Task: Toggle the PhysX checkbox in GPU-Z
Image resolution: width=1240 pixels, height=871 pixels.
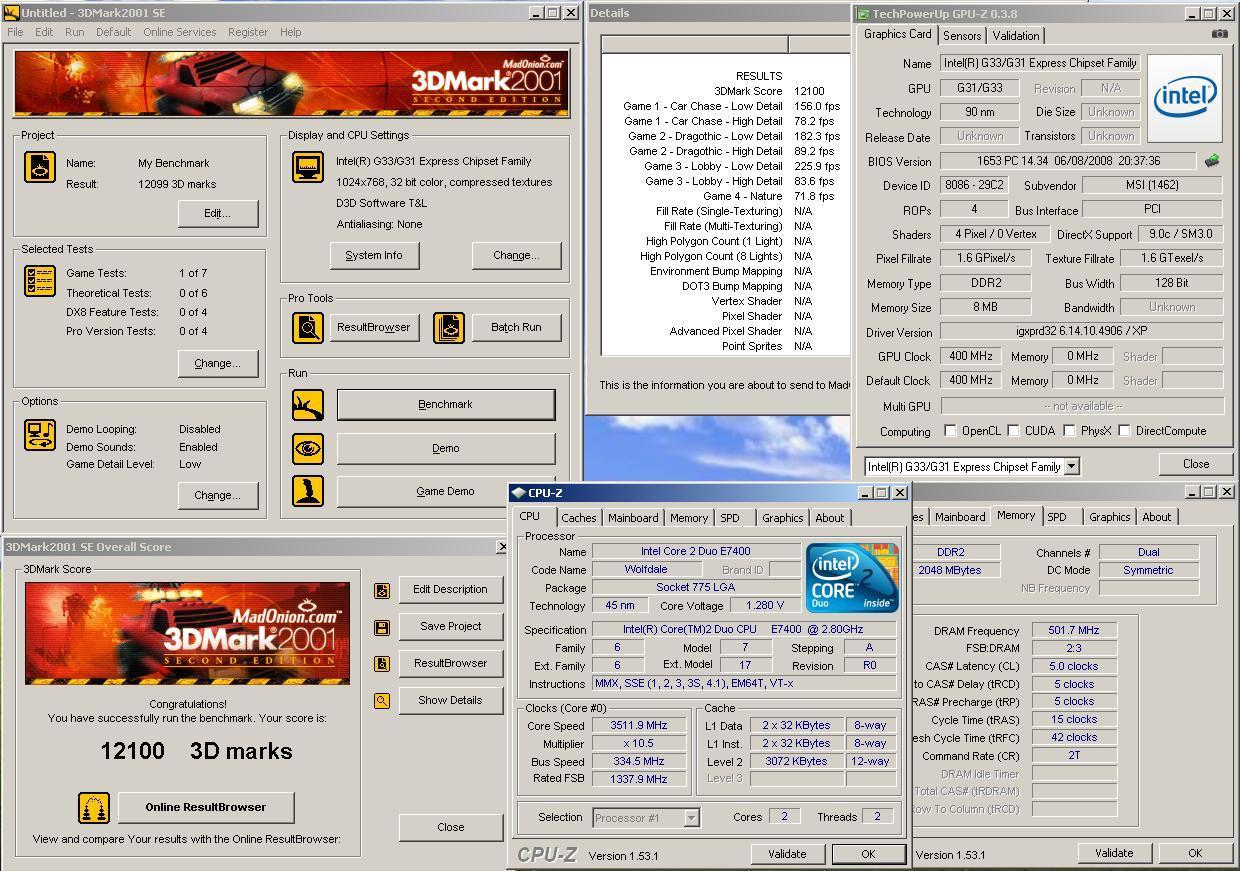Action: tap(1069, 431)
